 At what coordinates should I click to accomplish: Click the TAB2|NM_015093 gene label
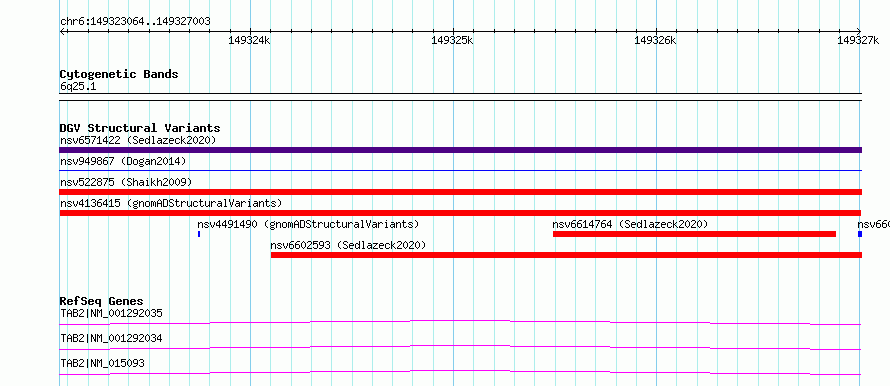102,363
